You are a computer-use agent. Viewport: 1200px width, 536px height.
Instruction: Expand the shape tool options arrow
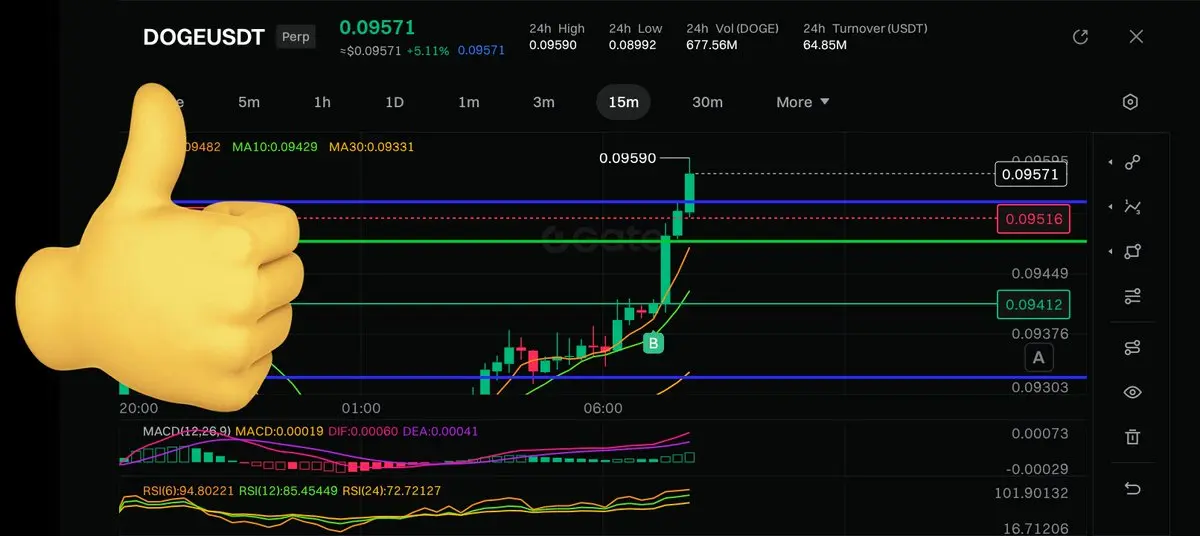point(1110,252)
